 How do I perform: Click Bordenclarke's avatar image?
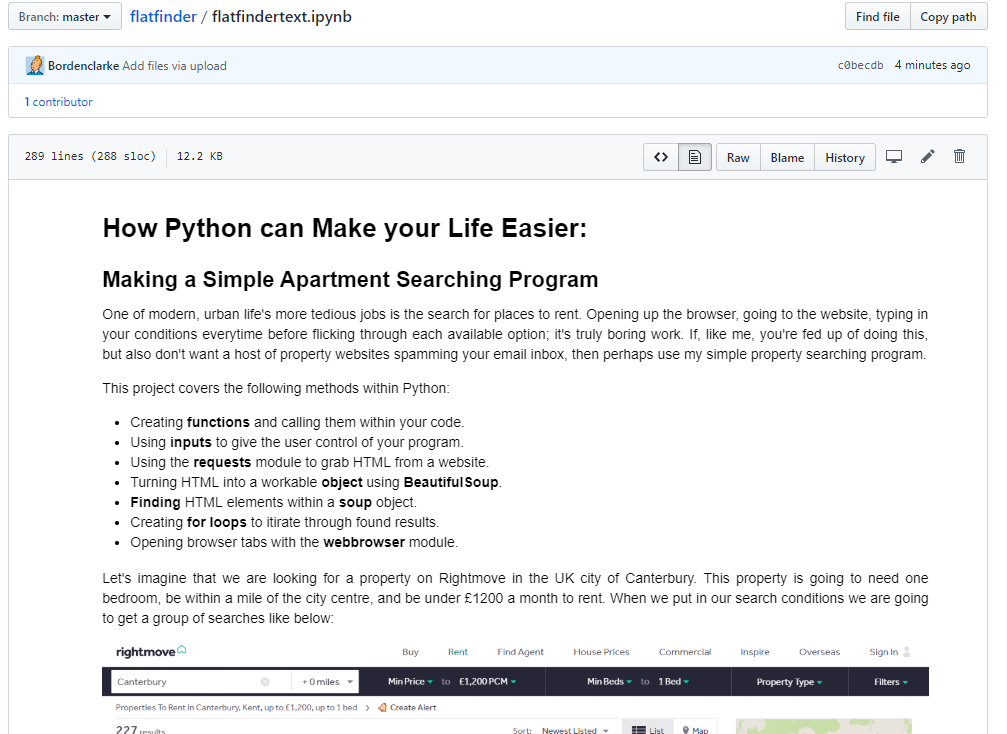pos(35,65)
